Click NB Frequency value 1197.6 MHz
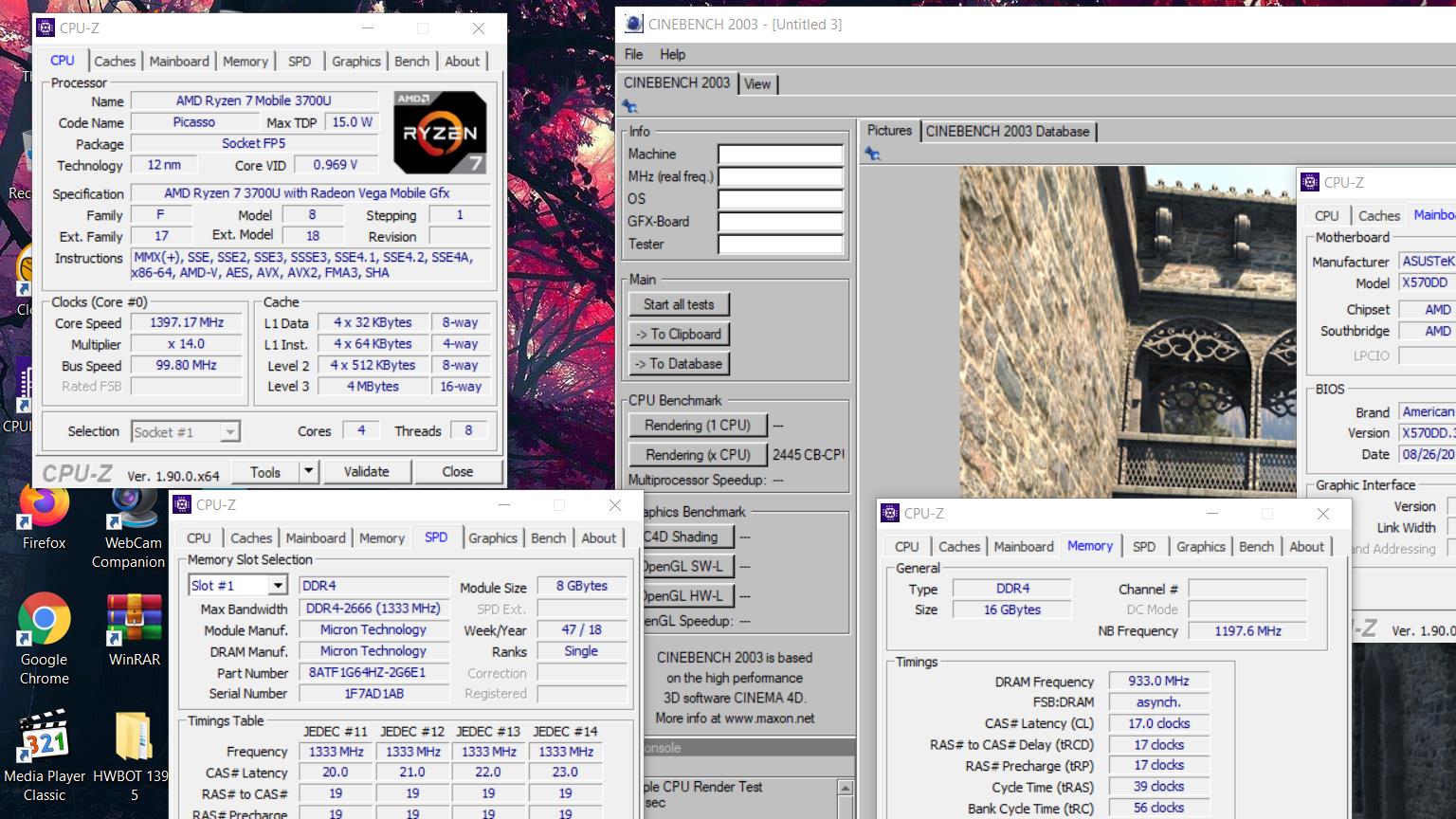 point(1247,630)
